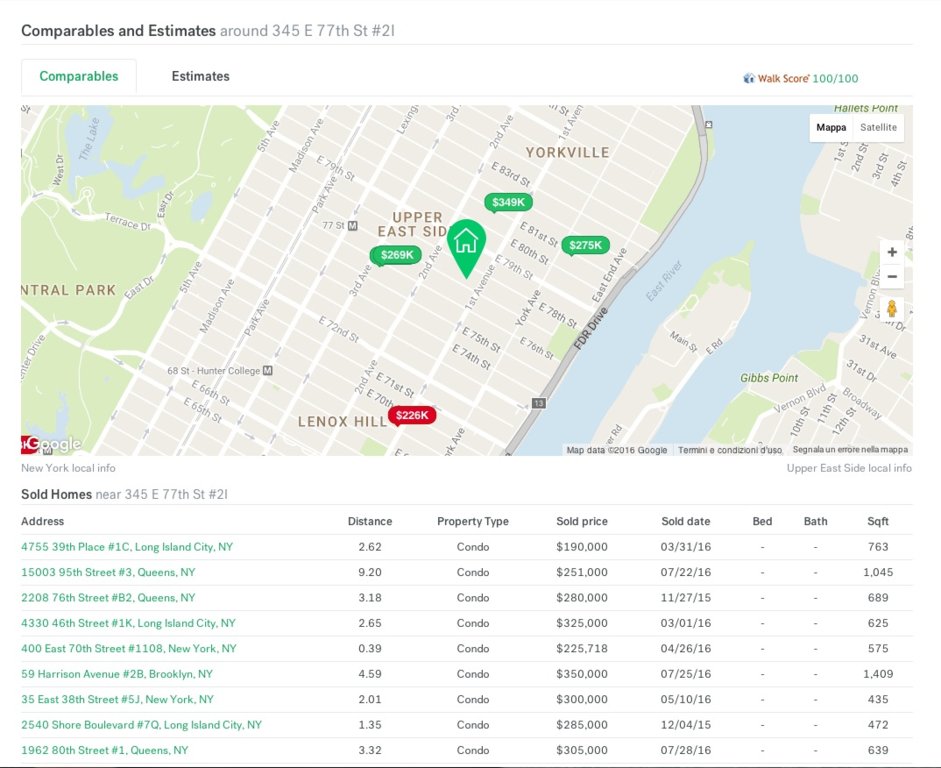This screenshot has height=768, width=941.
Task: Zoom in the map with plus button
Action: coord(892,252)
